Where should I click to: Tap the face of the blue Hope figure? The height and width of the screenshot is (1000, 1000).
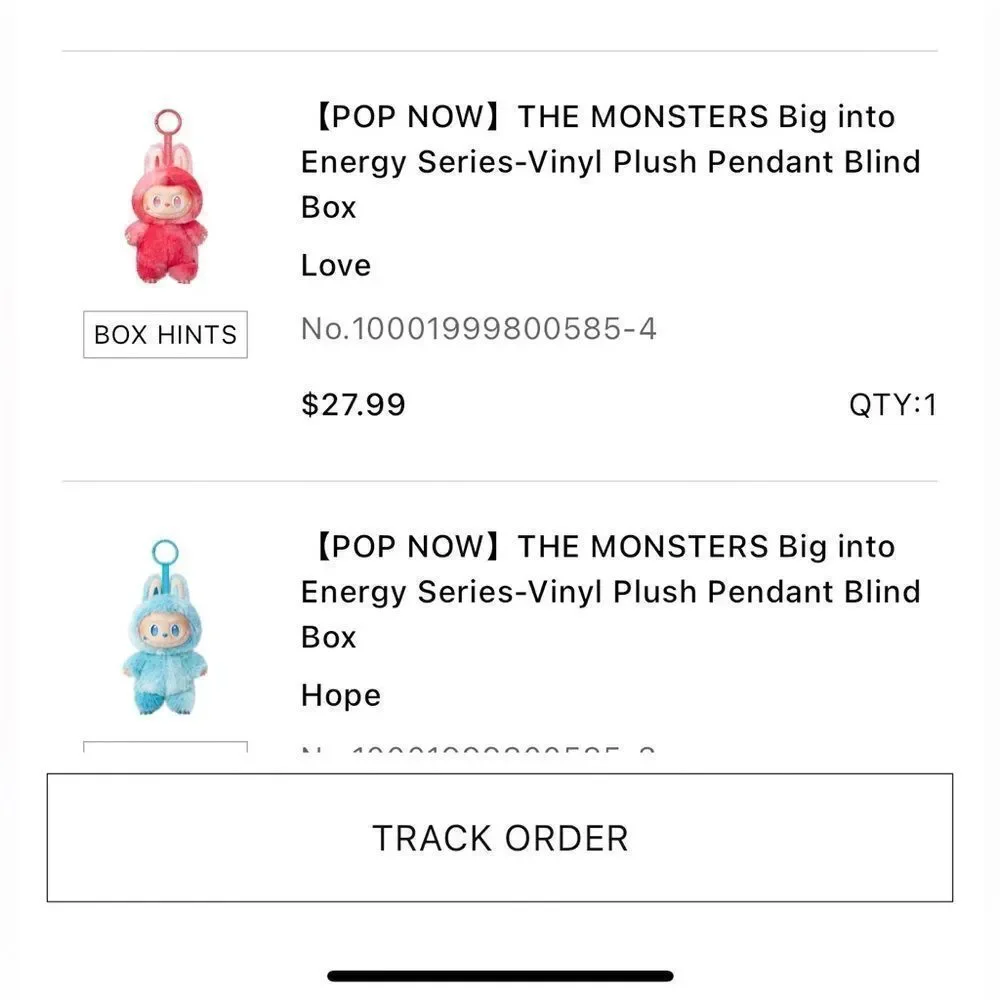164,630
